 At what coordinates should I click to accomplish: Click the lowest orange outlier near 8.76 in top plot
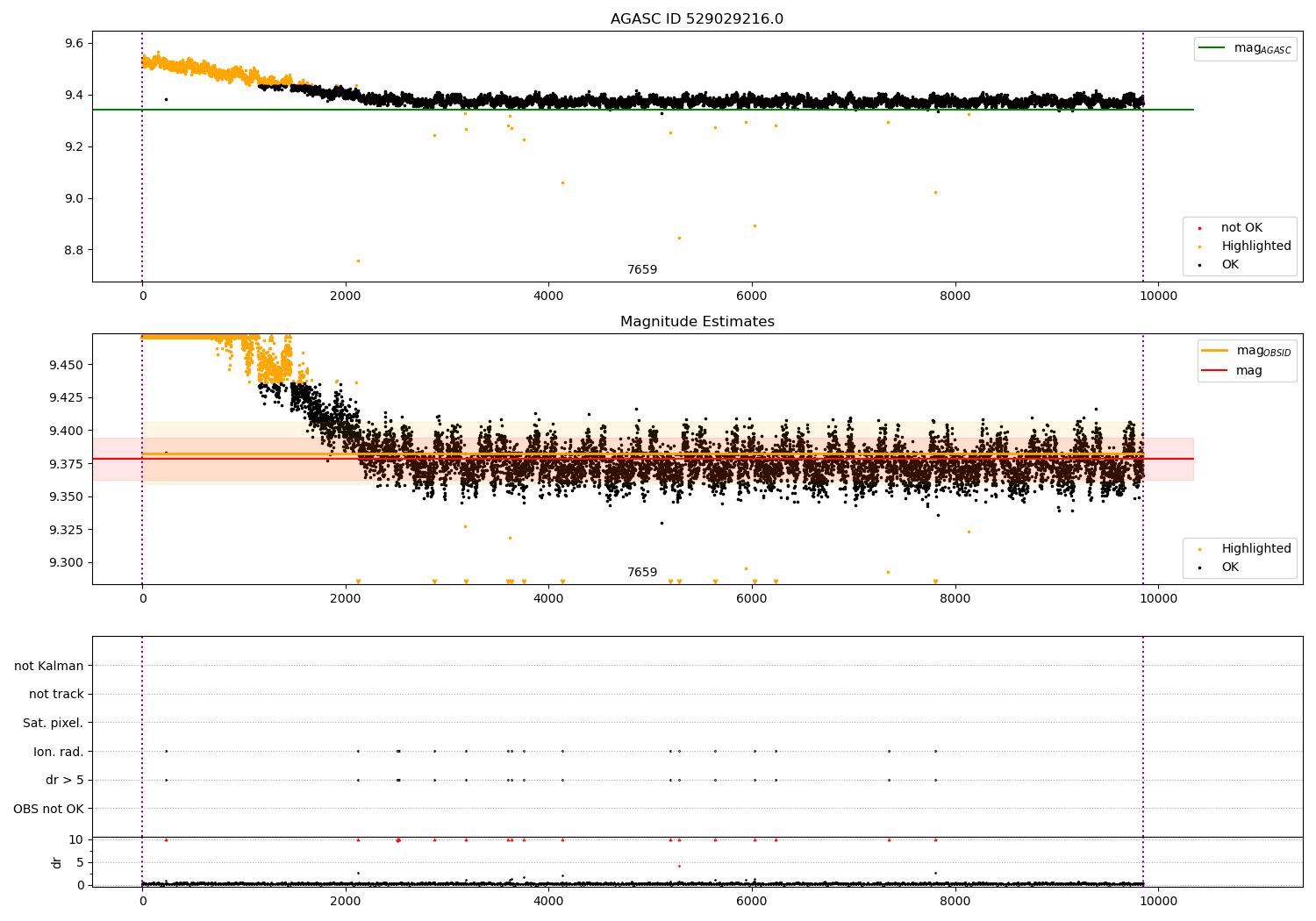pos(358,261)
